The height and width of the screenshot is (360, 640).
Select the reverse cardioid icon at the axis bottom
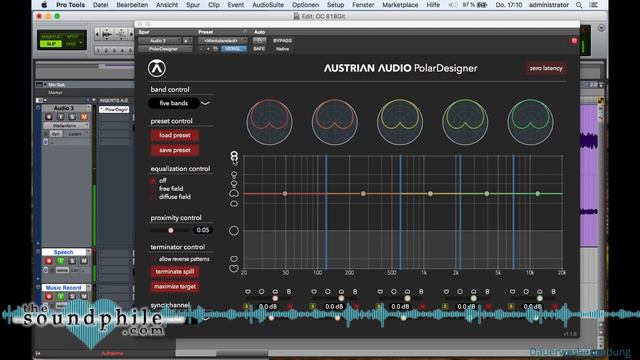[234, 268]
